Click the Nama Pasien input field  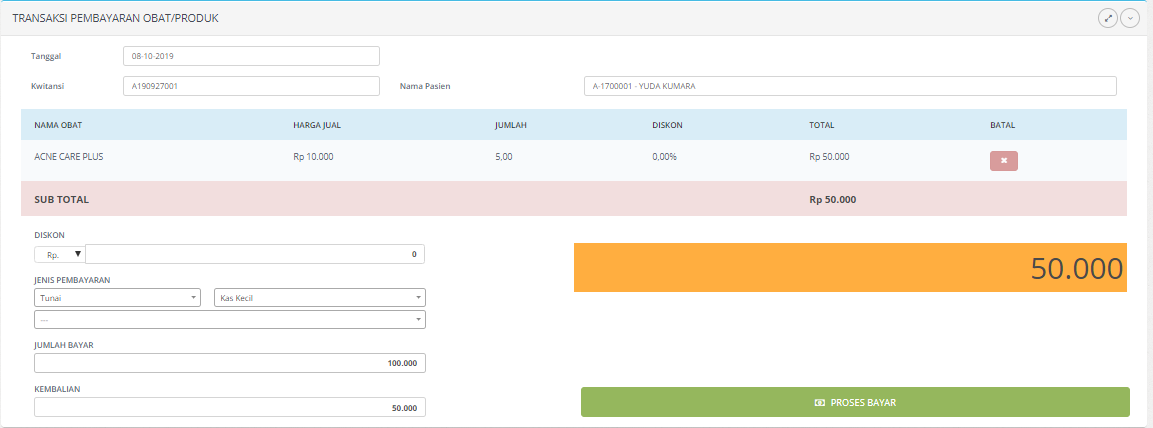pyautogui.click(x=849, y=86)
